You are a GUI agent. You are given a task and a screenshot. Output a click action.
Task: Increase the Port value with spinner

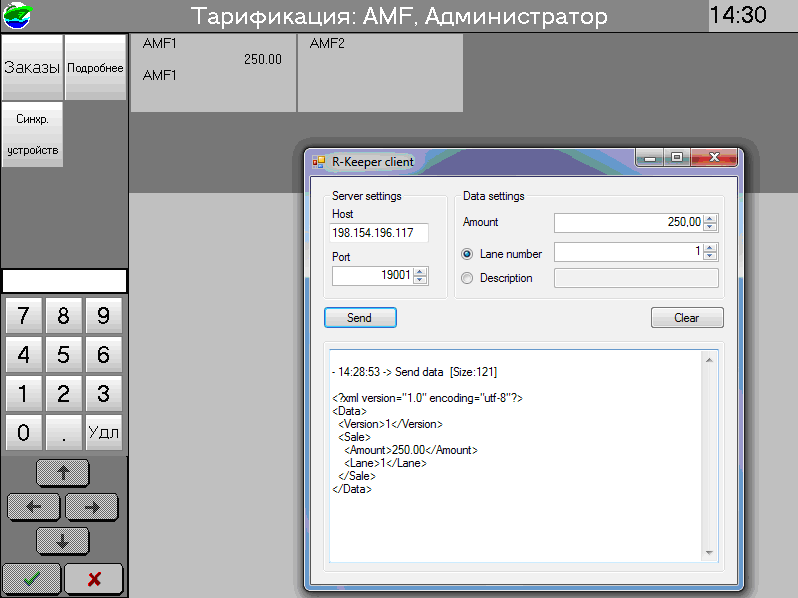pyautogui.click(x=420, y=271)
